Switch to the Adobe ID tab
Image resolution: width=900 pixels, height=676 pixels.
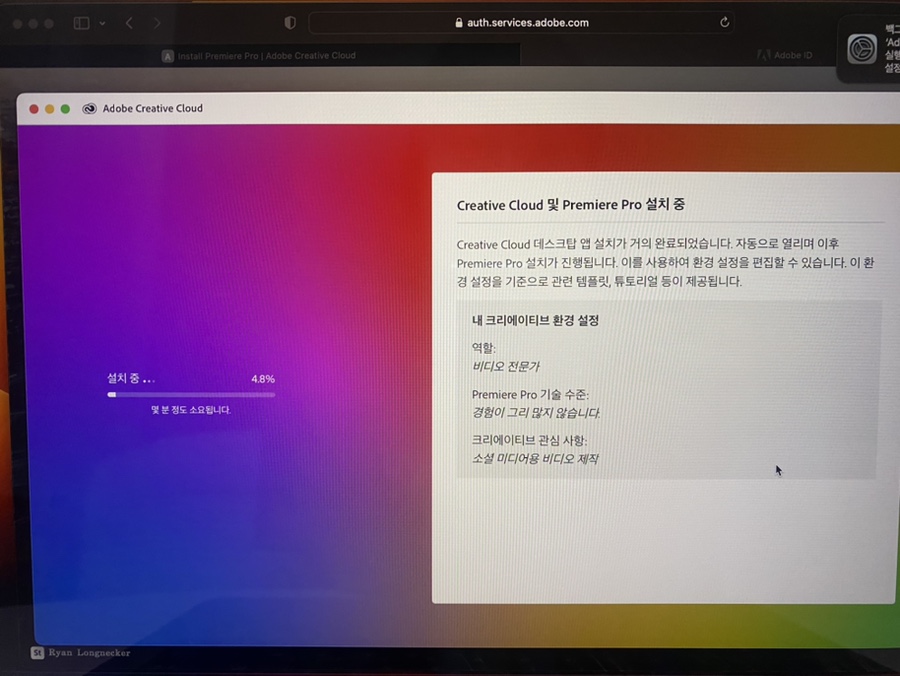click(x=785, y=55)
